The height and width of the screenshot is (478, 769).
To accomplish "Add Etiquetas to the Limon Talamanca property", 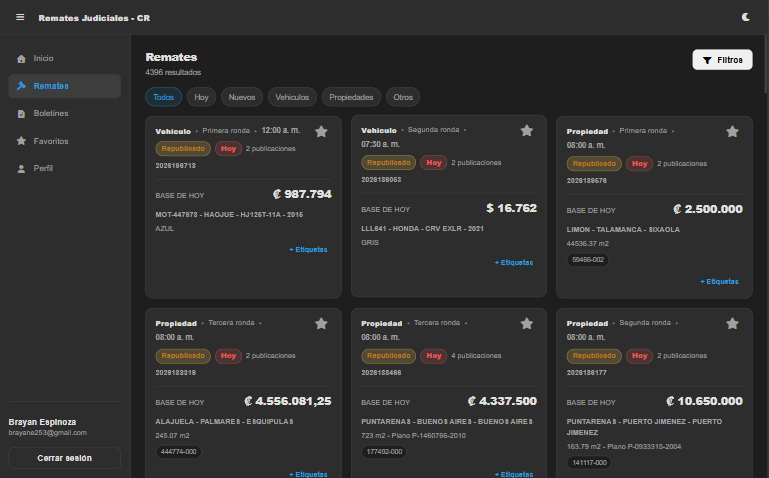I will tap(719, 281).
